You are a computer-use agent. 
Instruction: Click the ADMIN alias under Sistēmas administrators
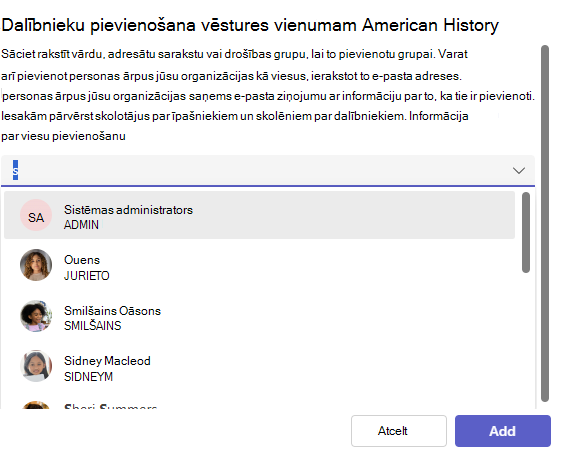pos(81,225)
